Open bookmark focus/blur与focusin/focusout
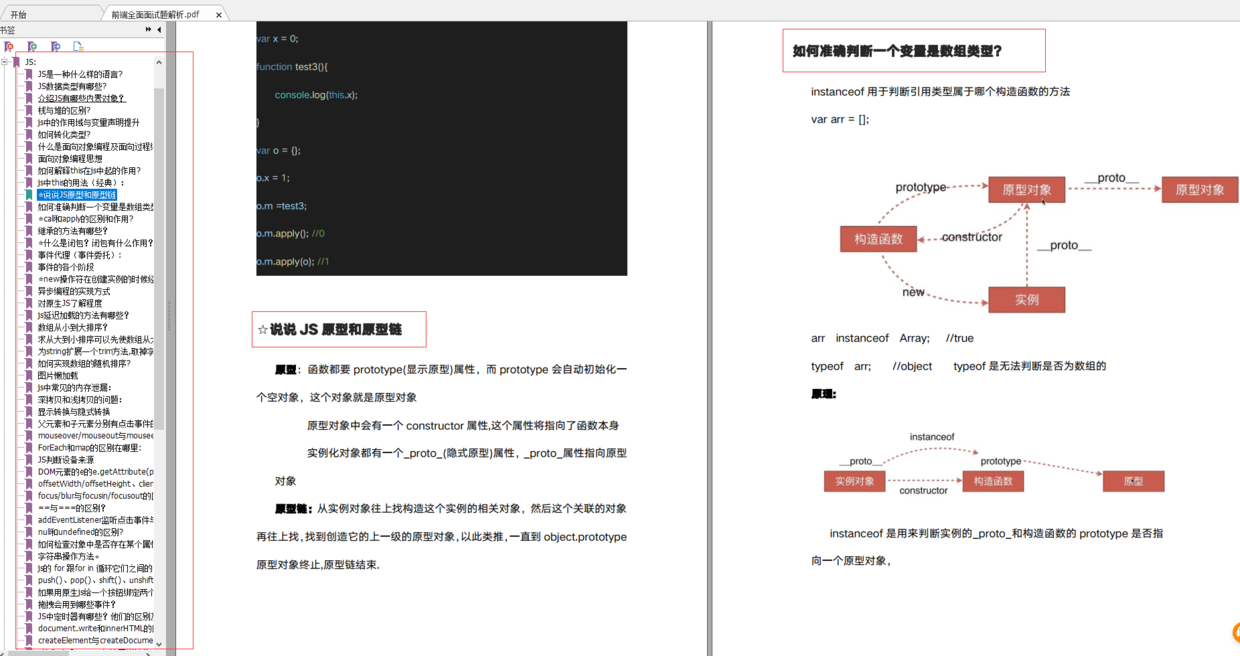This screenshot has height=656, width=1240. 96,496
